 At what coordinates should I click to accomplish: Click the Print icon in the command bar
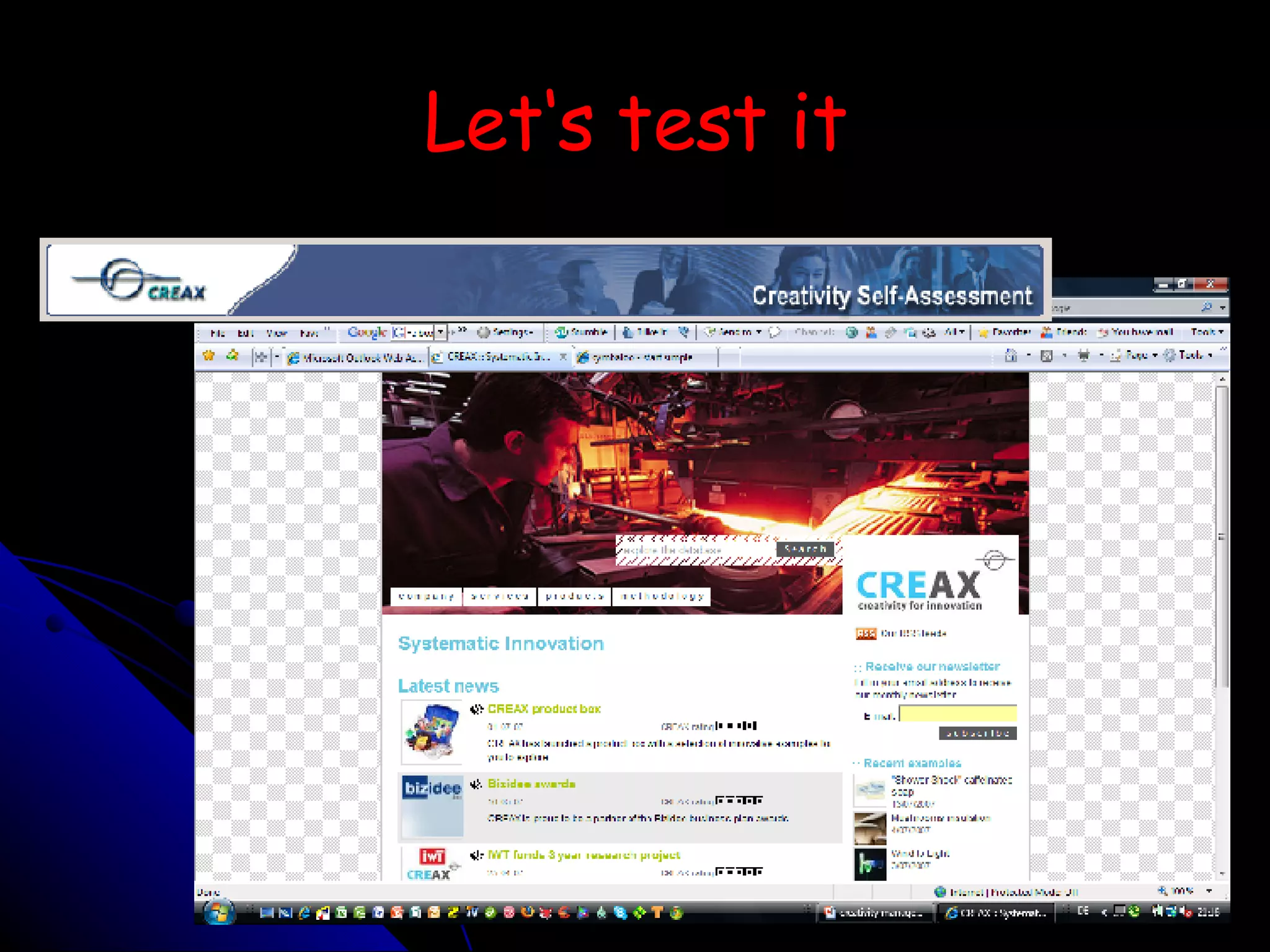1083,356
